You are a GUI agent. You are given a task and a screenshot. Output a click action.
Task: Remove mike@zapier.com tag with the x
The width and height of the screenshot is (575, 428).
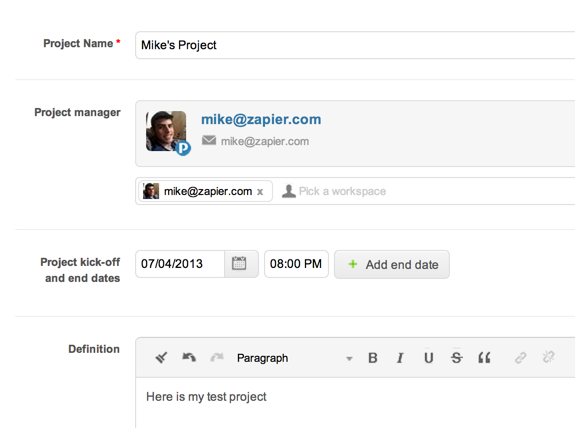point(260,191)
